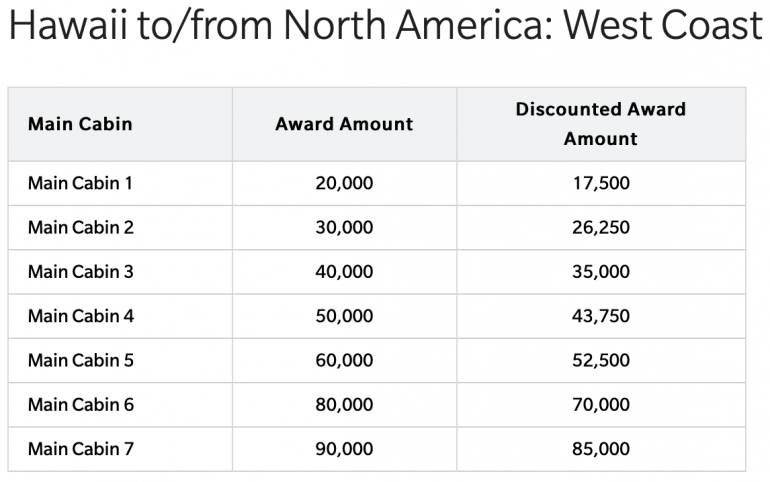The image size is (770, 482).
Task: Click the 60,000 award amount cell
Action: [x=344, y=361]
